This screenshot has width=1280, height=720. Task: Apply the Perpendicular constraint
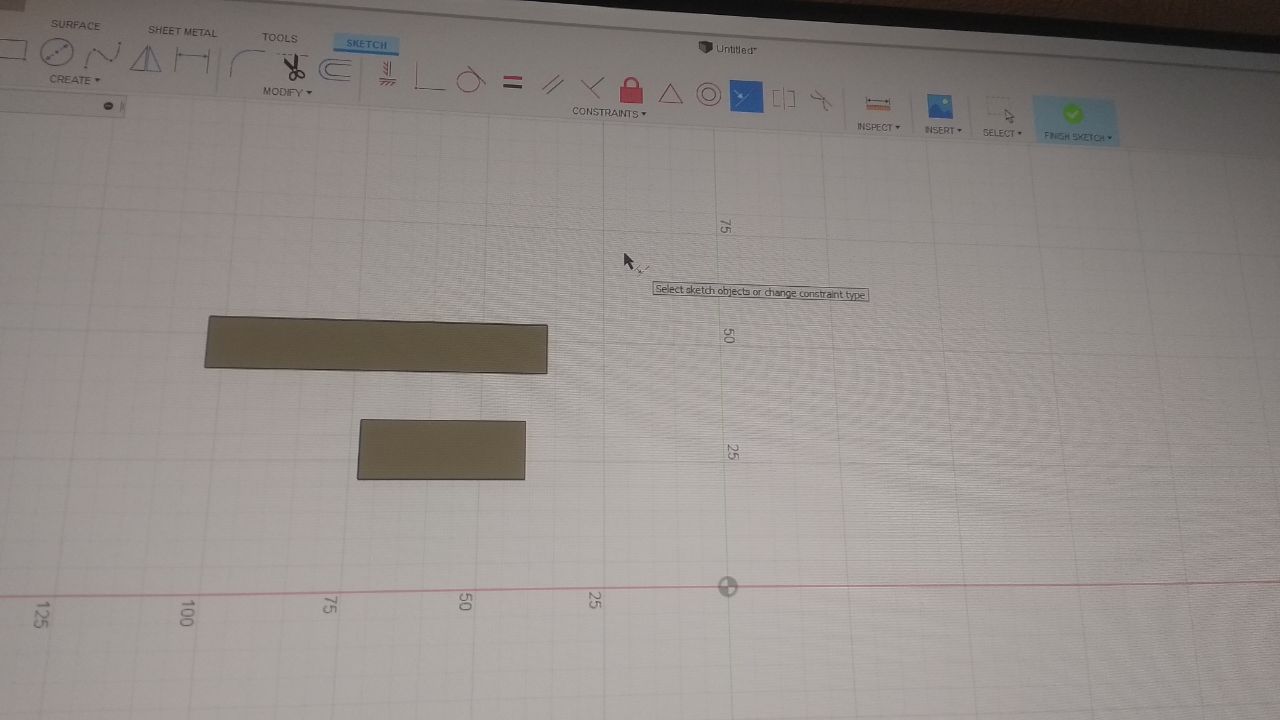(x=592, y=88)
